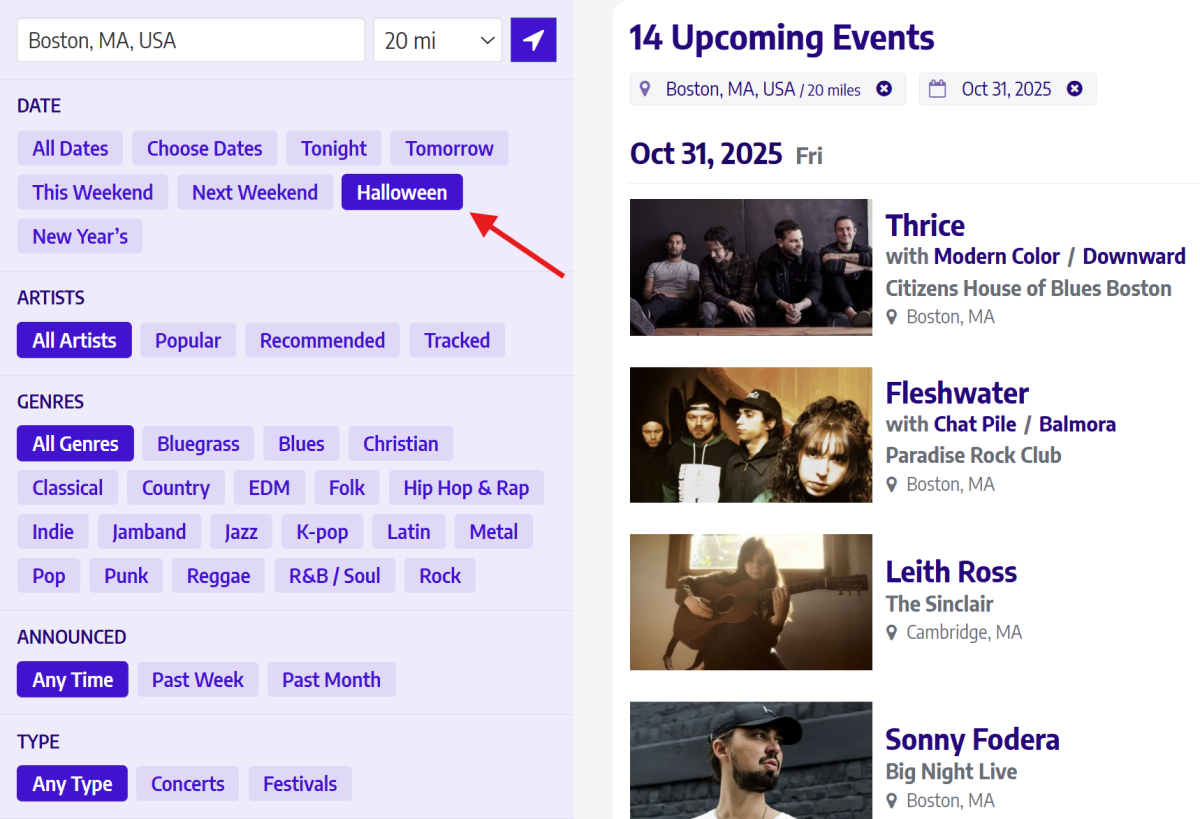
Task: Click the Leith Ross guitar photo
Action: click(751, 602)
